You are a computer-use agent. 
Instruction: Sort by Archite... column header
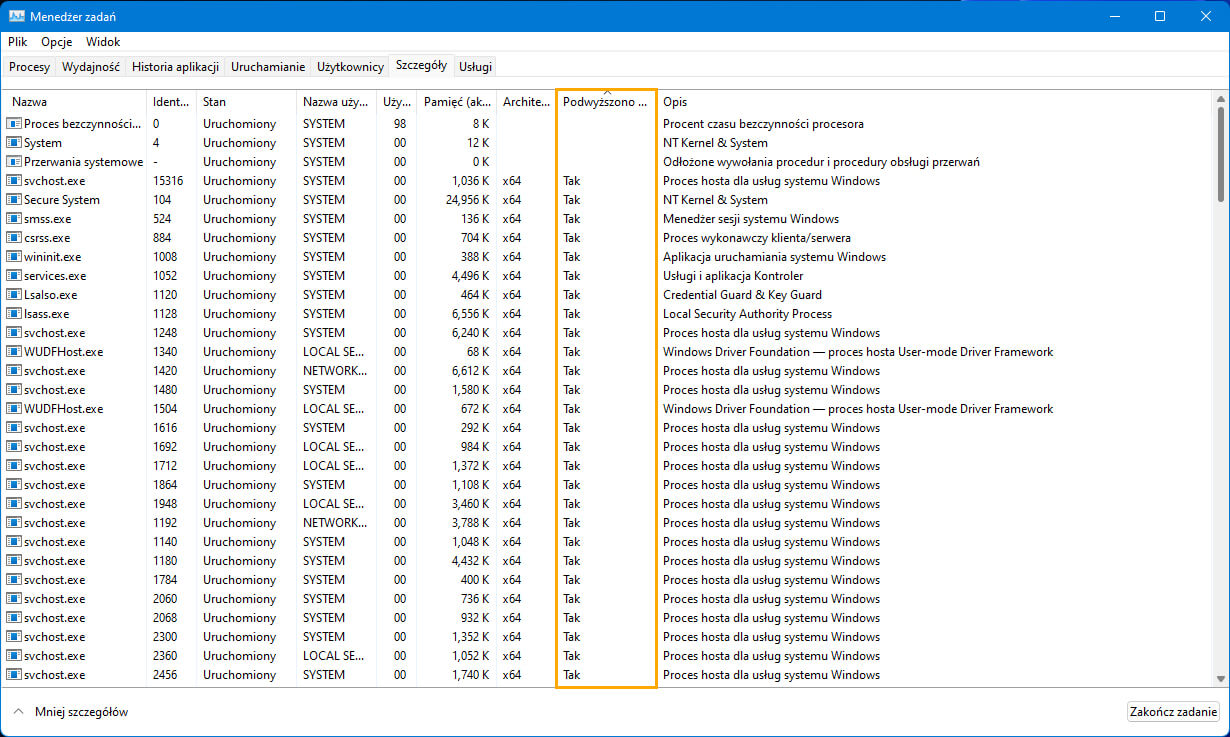(x=526, y=102)
